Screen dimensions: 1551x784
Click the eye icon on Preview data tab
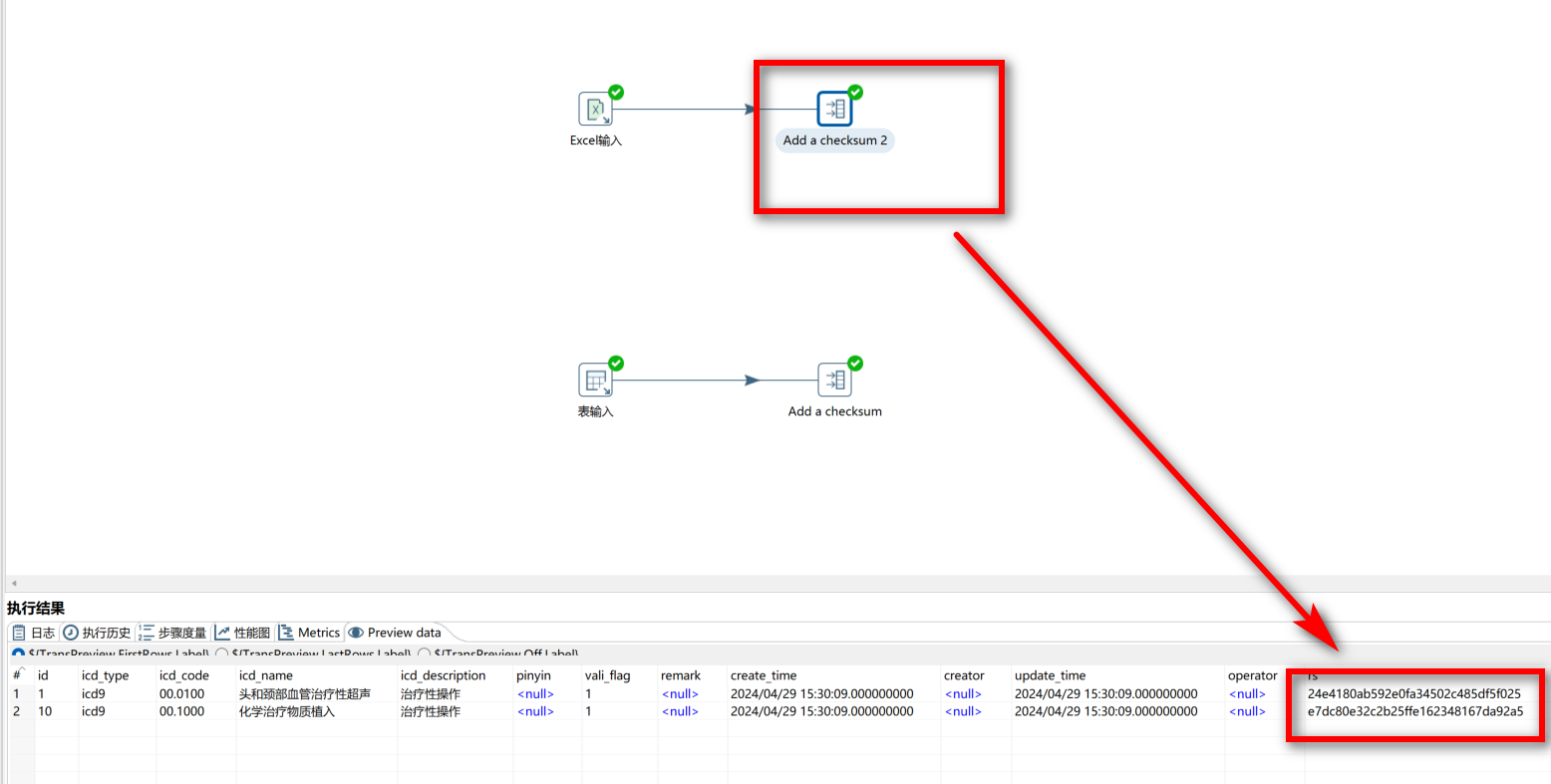point(356,632)
